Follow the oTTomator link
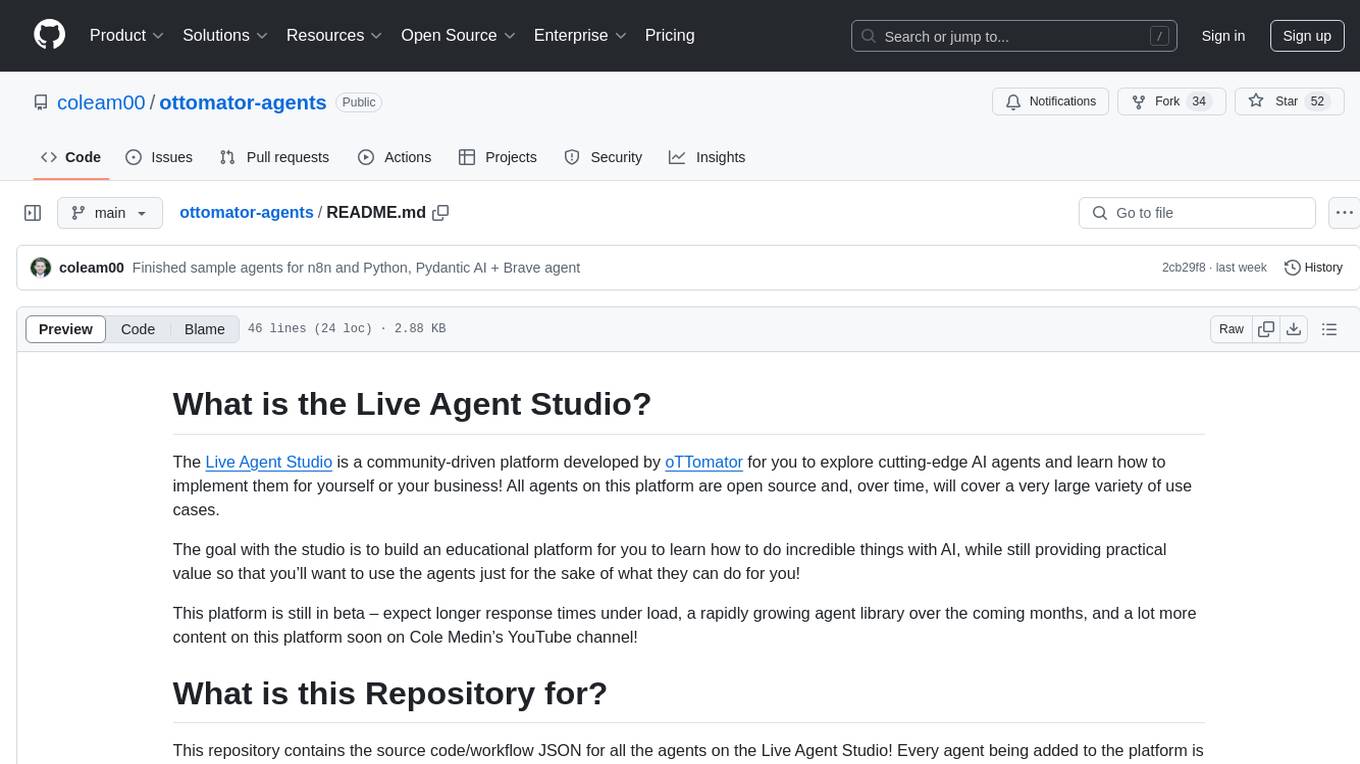This screenshot has width=1360, height=764. point(704,462)
